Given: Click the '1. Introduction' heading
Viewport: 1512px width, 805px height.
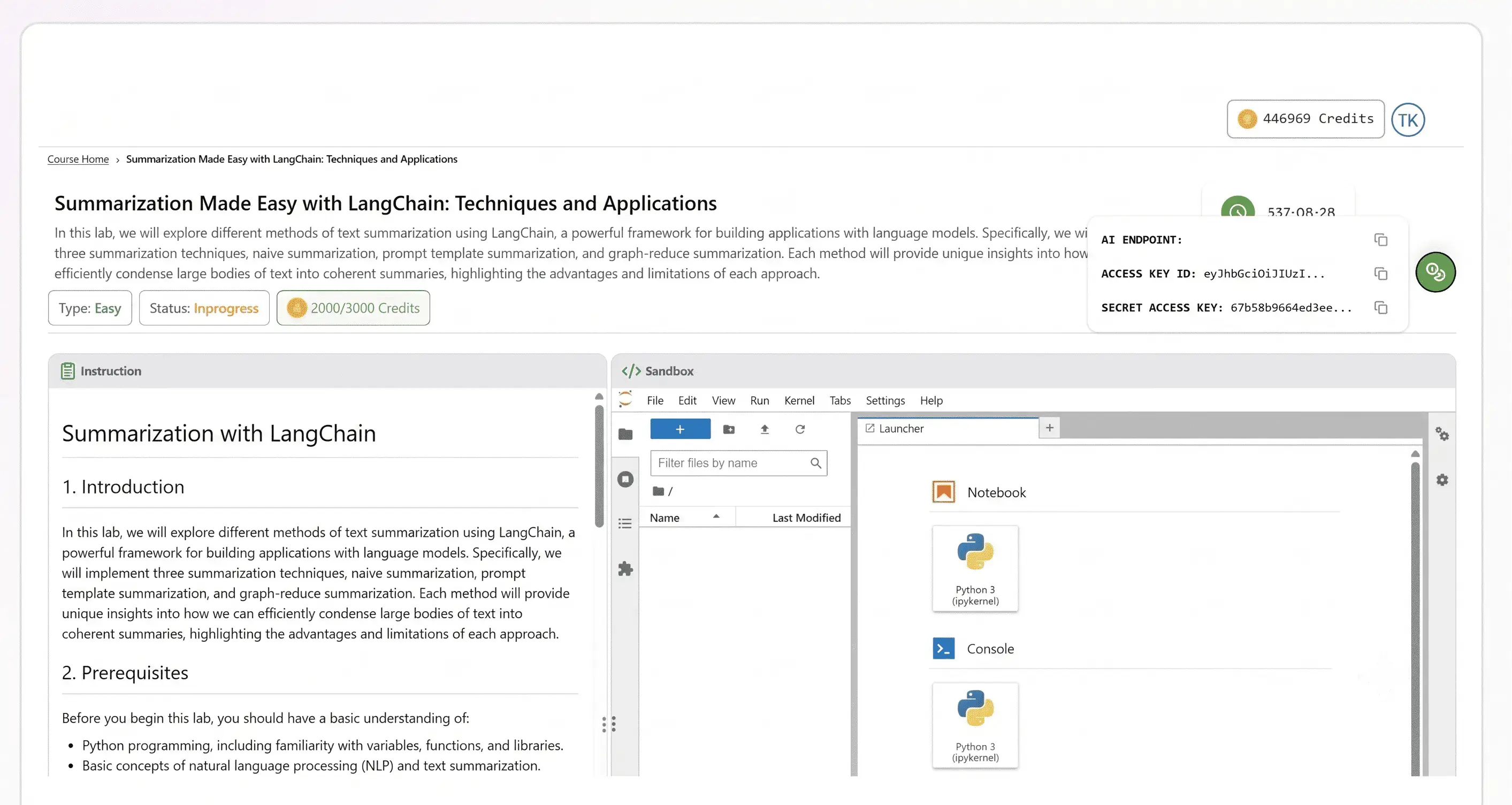Looking at the screenshot, I should point(123,487).
